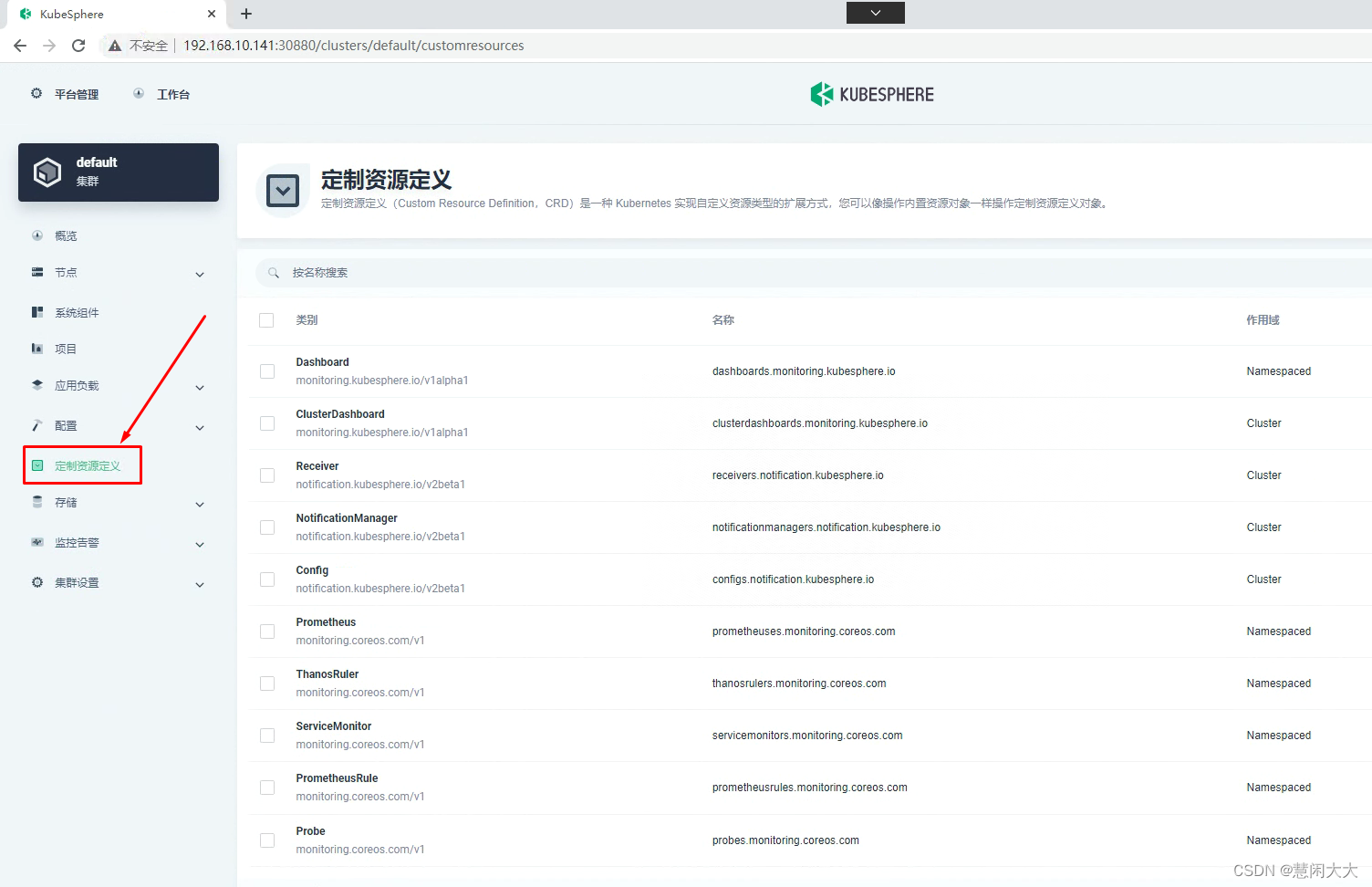Expand the nodes menu chevron

coord(200,274)
